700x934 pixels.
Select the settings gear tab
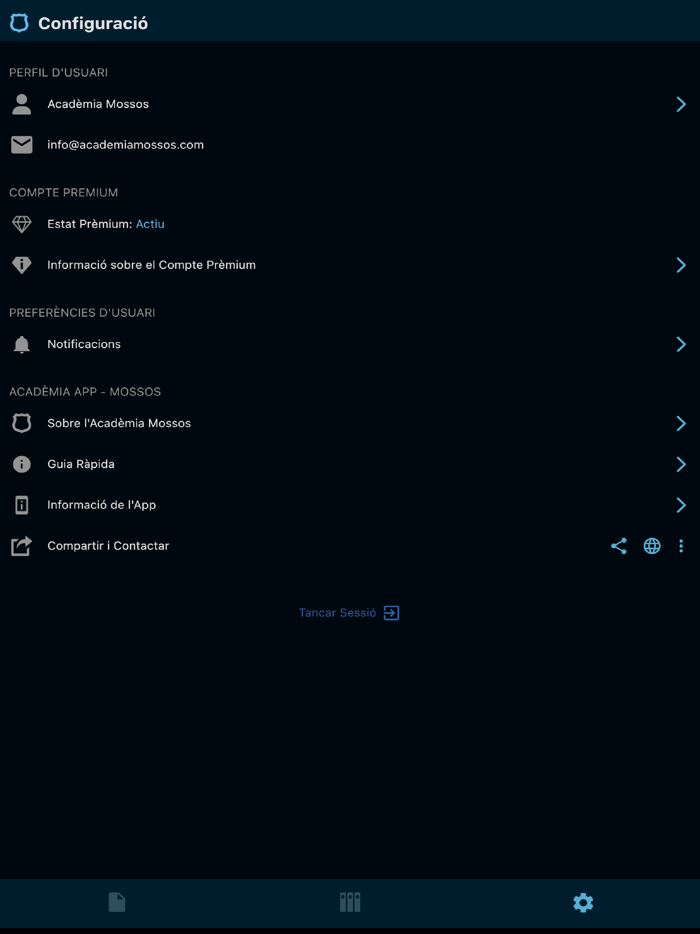583,902
